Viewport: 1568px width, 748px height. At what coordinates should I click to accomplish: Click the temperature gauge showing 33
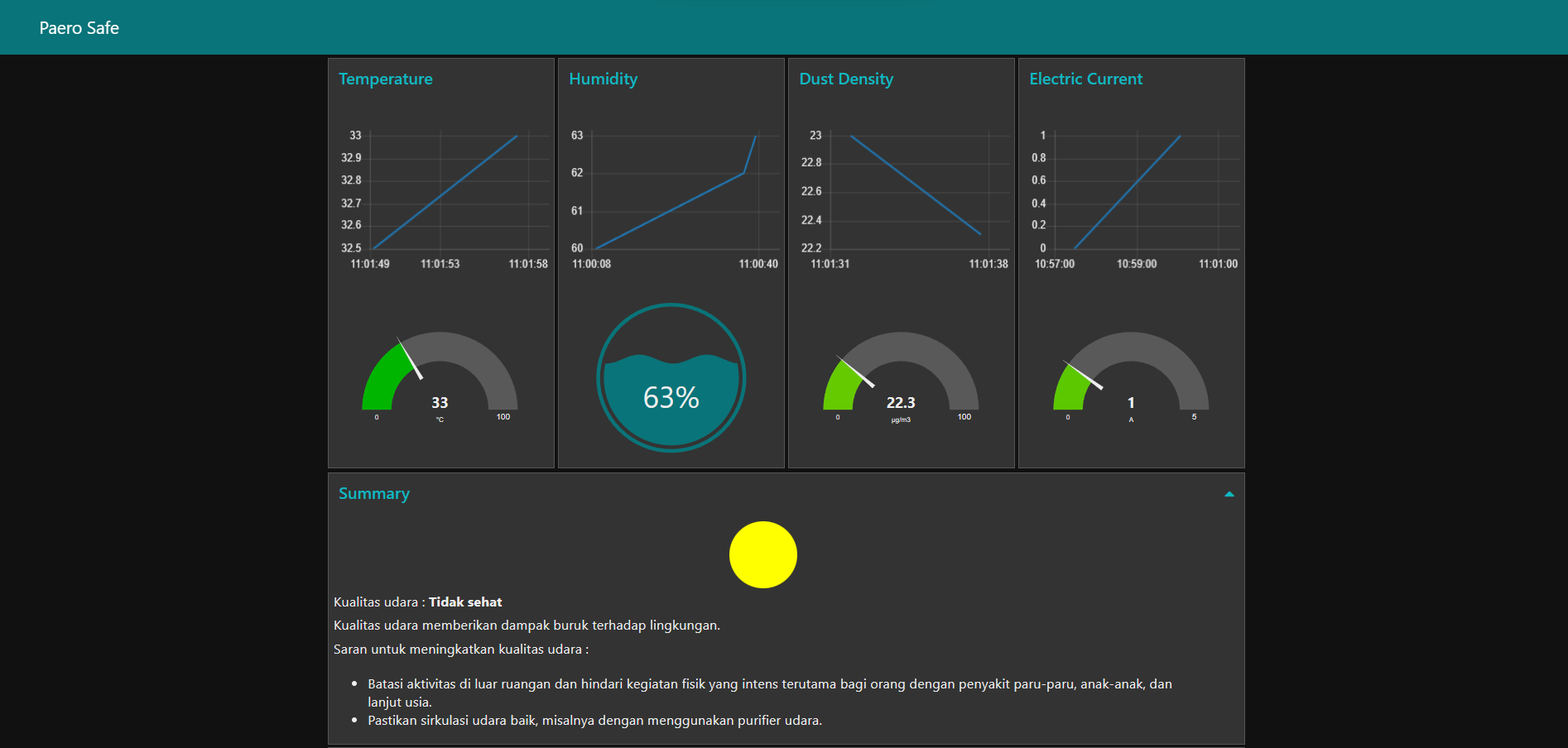(x=440, y=376)
